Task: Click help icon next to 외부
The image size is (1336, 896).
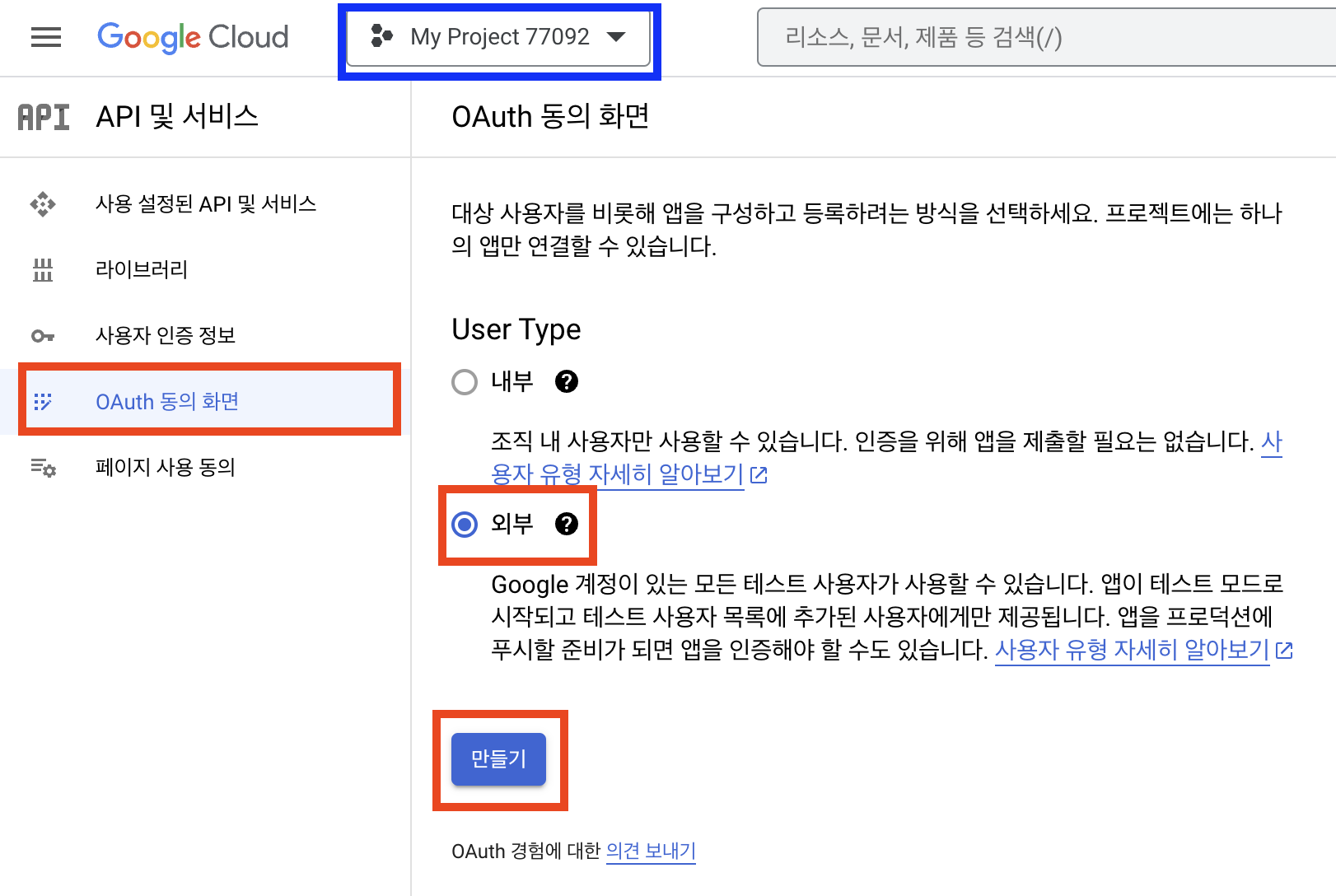Action: pos(567,524)
